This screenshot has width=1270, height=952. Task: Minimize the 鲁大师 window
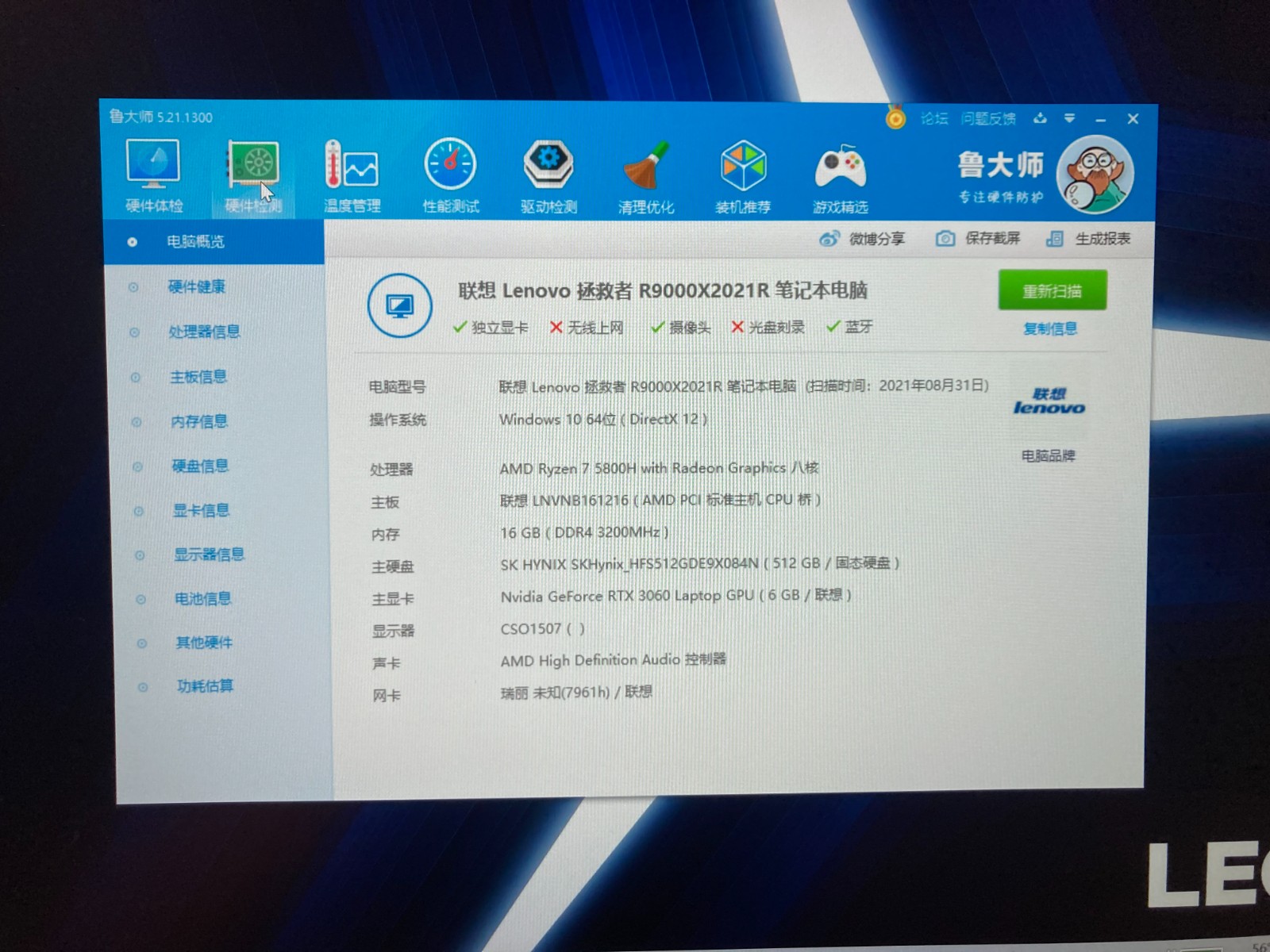(x=1100, y=120)
